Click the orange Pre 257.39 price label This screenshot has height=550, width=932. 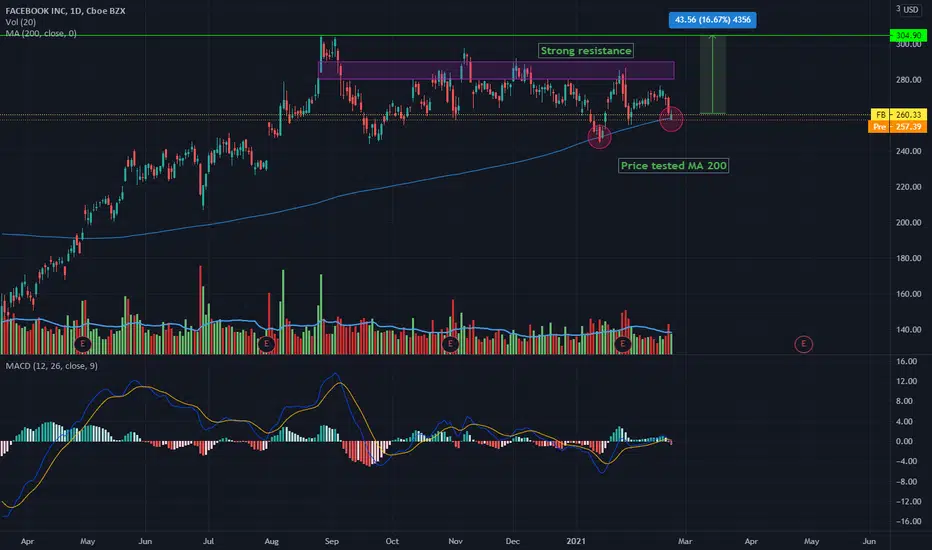tap(898, 127)
